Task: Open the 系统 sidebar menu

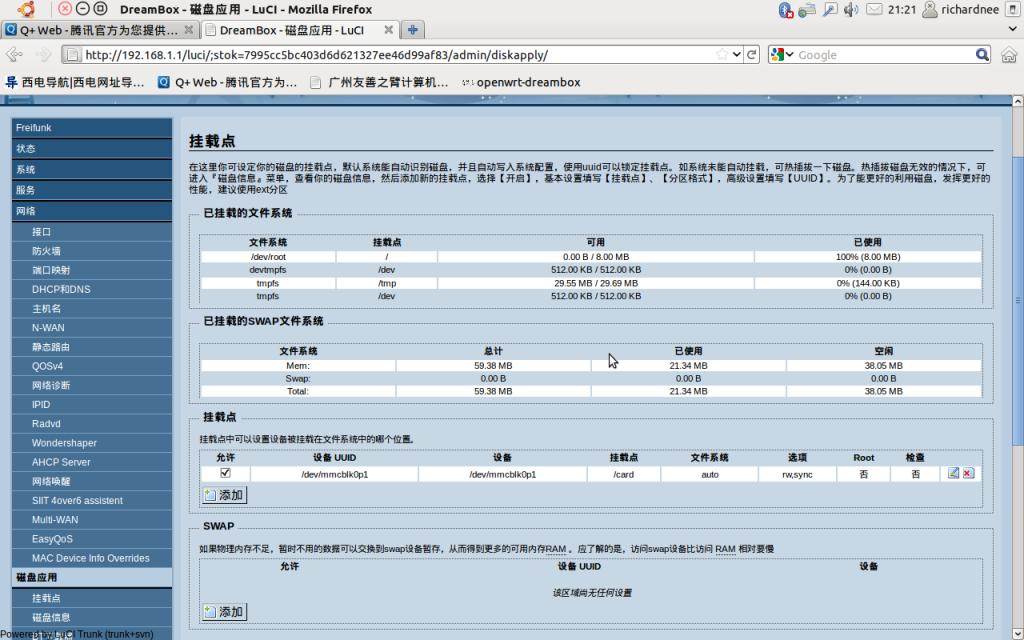Action: pos(91,170)
